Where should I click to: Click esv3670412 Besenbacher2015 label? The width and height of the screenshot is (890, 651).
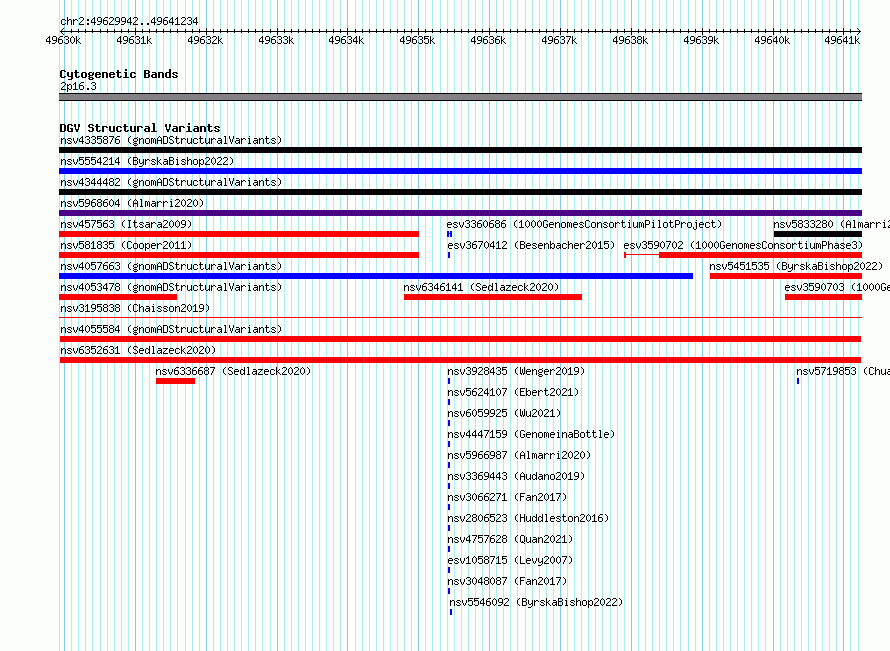pyautogui.click(x=531, y=245)
